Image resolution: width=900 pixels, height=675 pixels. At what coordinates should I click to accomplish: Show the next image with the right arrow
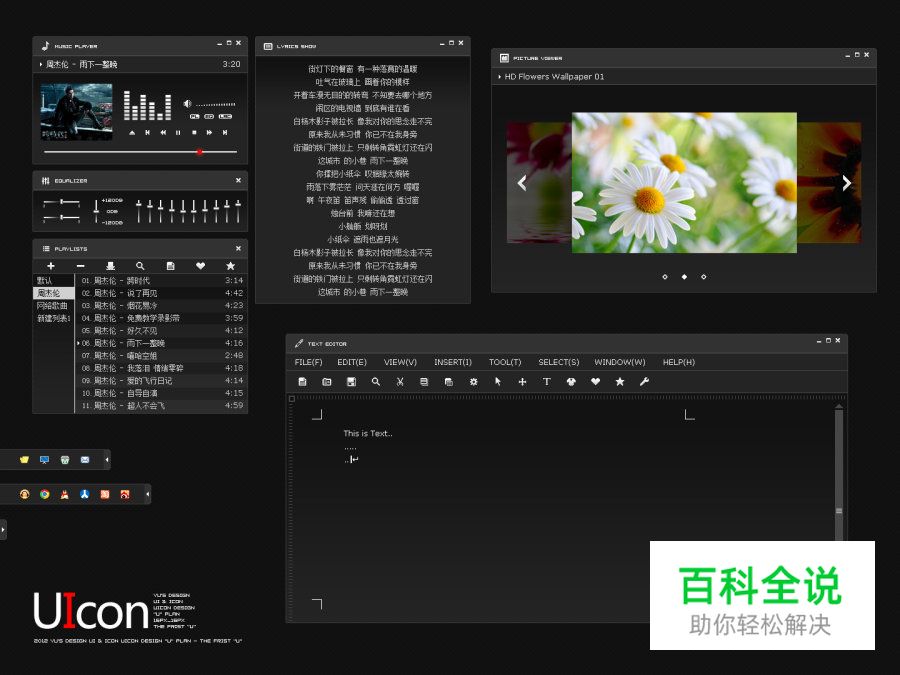[x=846, y=183]
